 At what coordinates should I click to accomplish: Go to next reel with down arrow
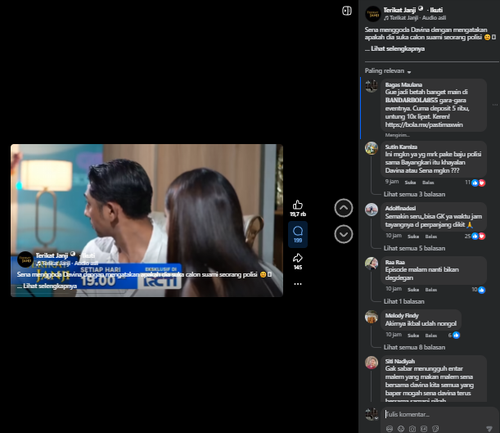(343, 234)
